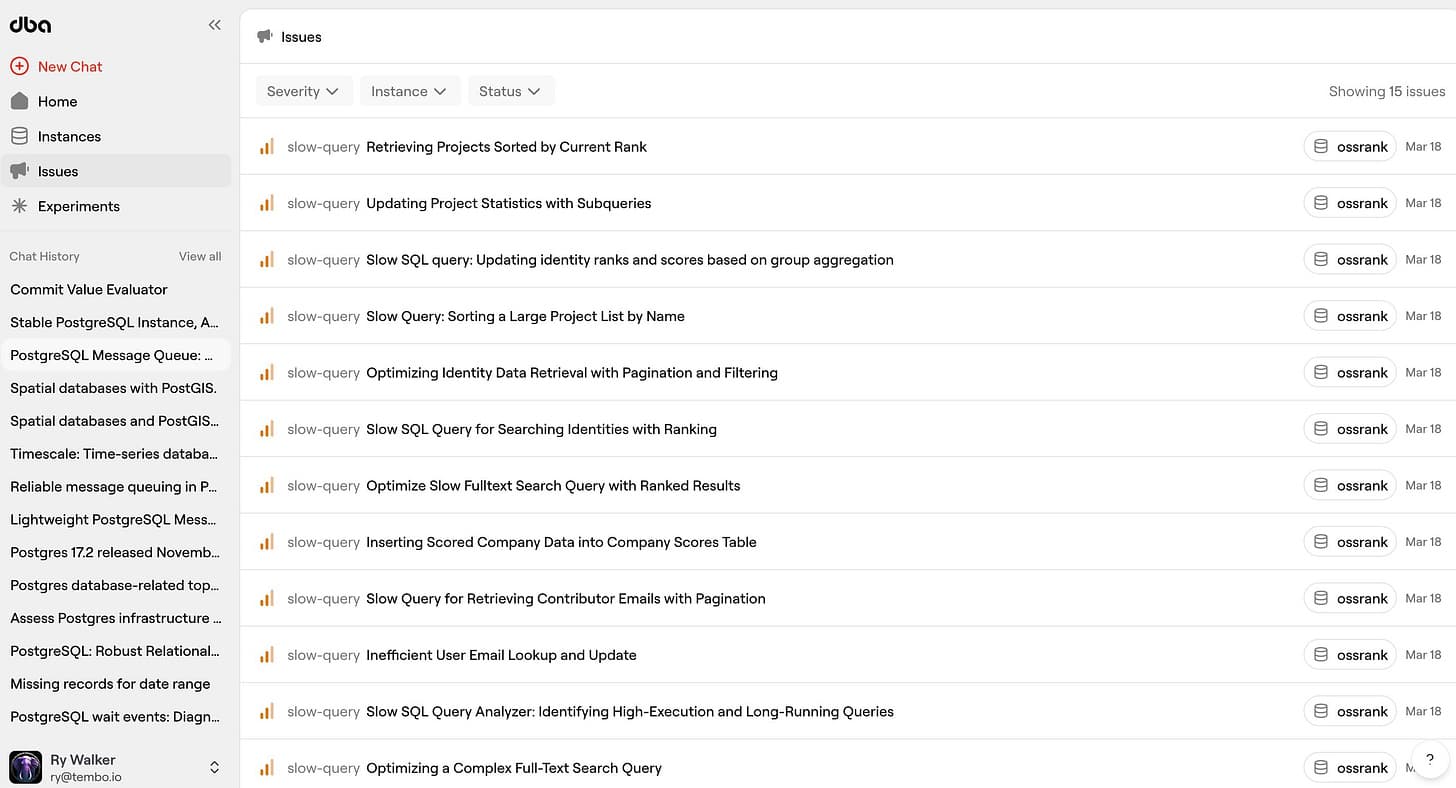Open issue Slow SQL Query for Searching Identities
1456x788 pixels.
(x=541, y=429)
